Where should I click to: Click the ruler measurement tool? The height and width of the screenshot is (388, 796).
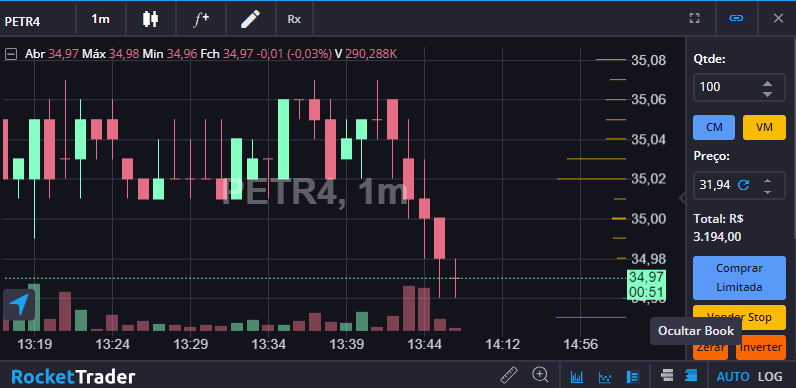coord(509,375)
